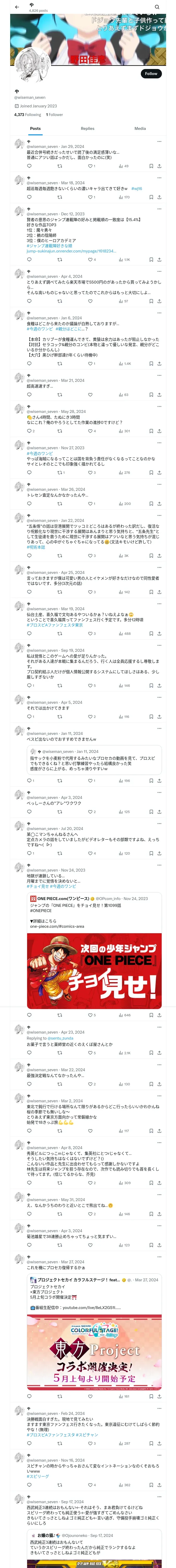Repost the Mar 18, 2024 post

[x=59, y=197]
